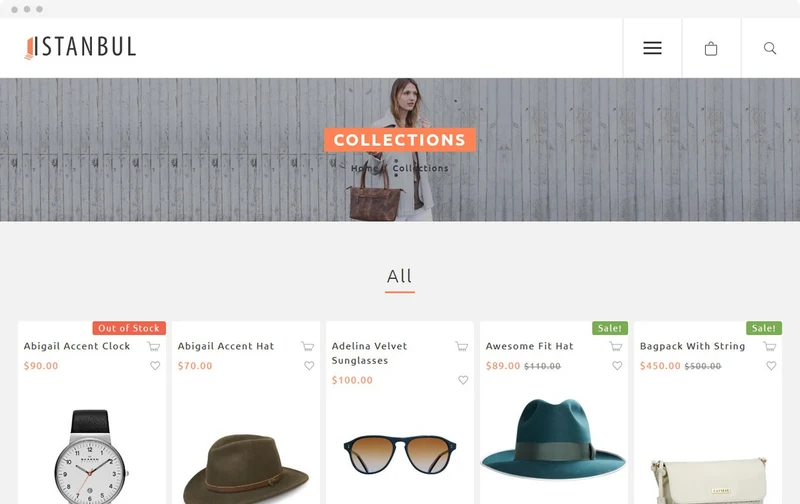Open the Abigail Accent Hat product title

(226, 346)
